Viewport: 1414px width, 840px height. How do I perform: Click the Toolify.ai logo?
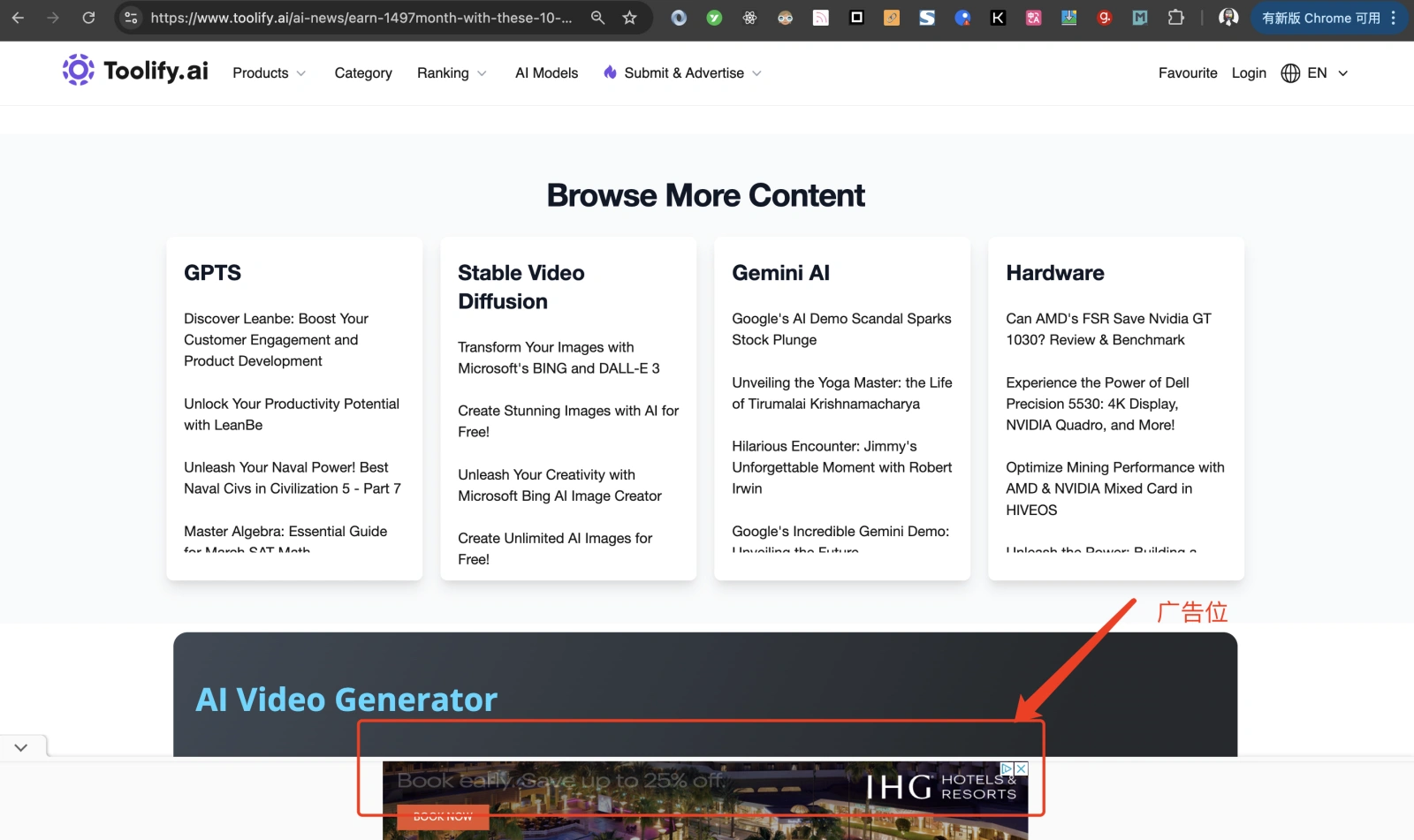click(x=135, y=71)
